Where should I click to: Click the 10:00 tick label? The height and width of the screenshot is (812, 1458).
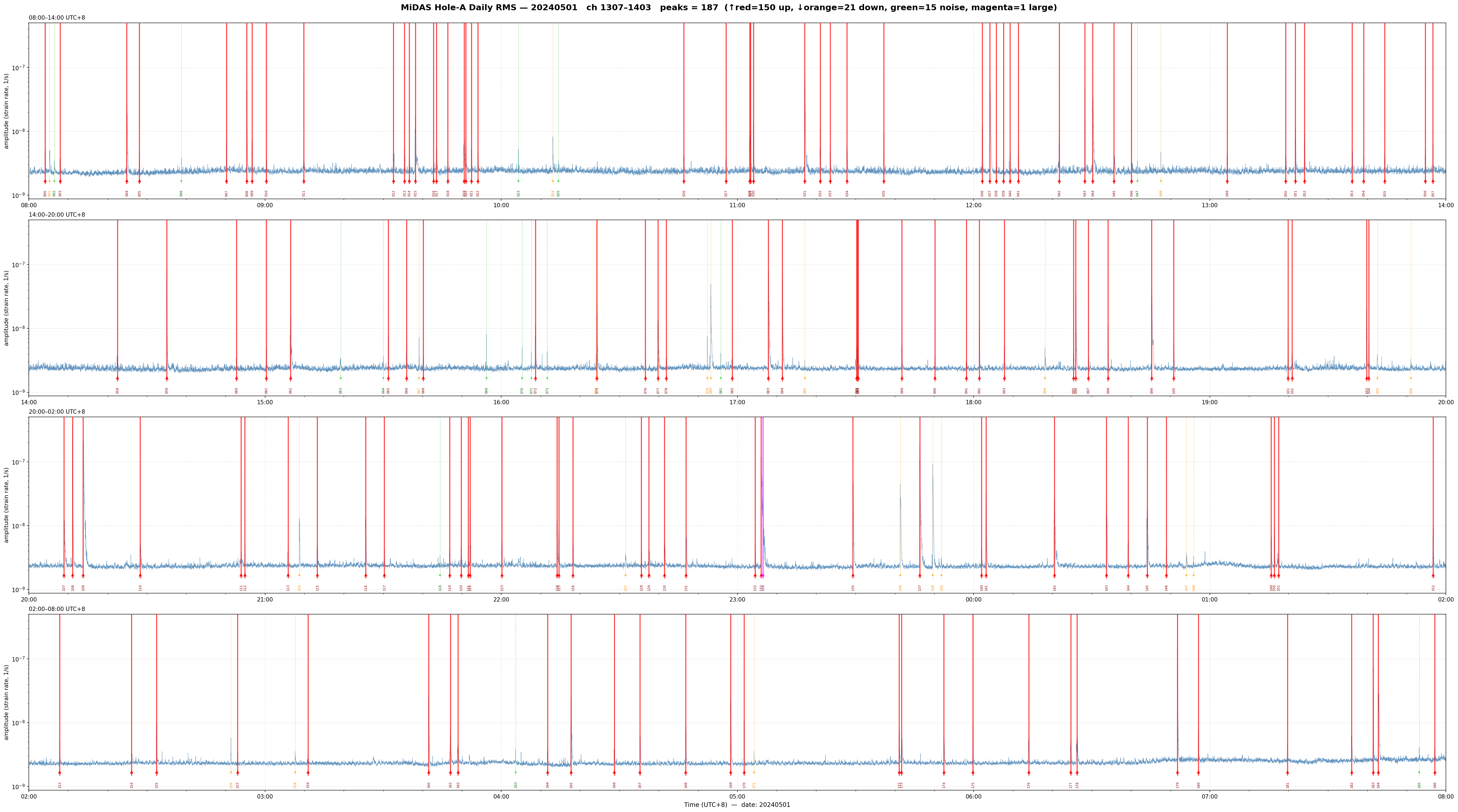tap(501, 205)
